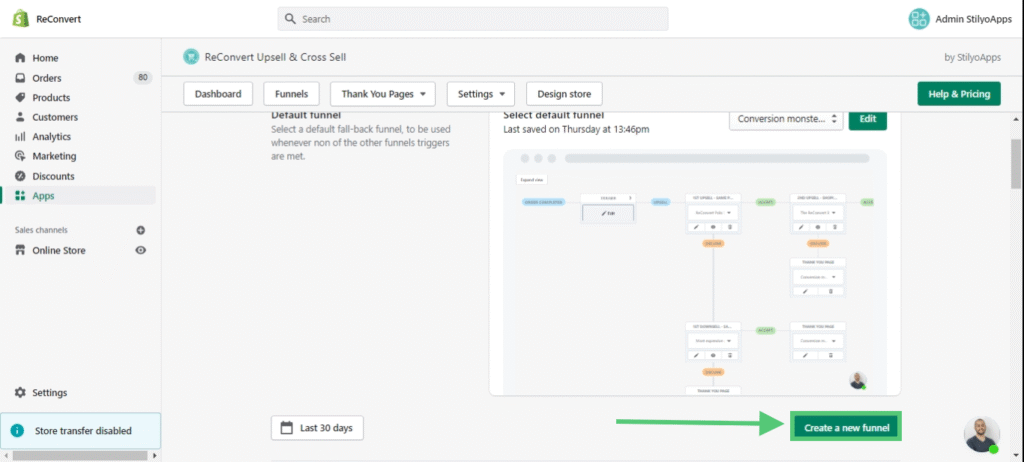
Task: Open Customers in the sidebar
Action: (55, 117)
